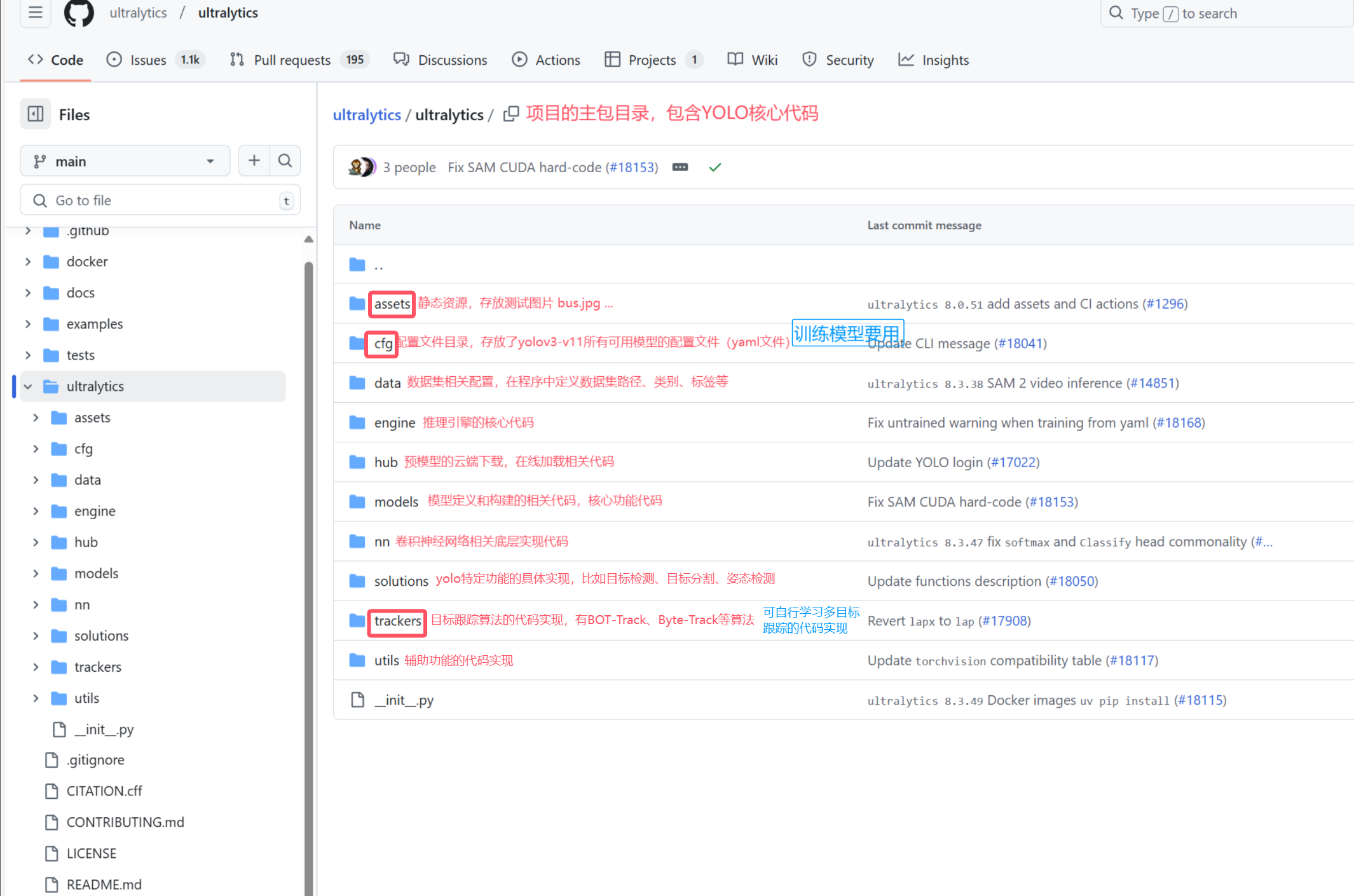Open the Actions tab
The image size is (1354, 896).
(x=547, y=60)
